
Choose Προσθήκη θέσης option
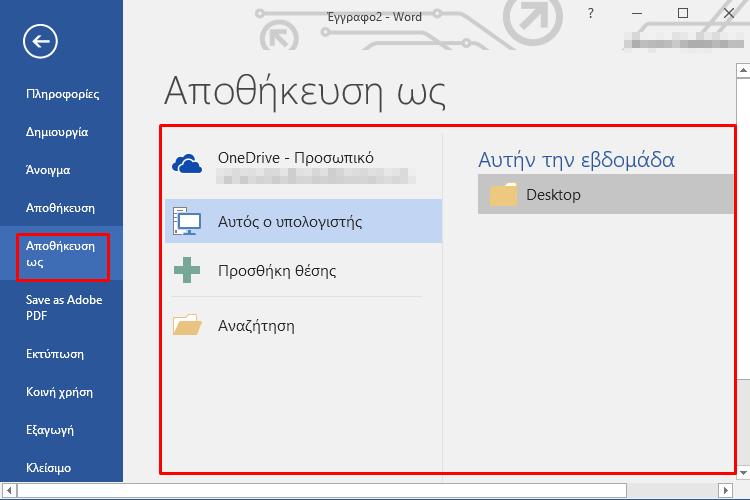(x=303, y=270)
